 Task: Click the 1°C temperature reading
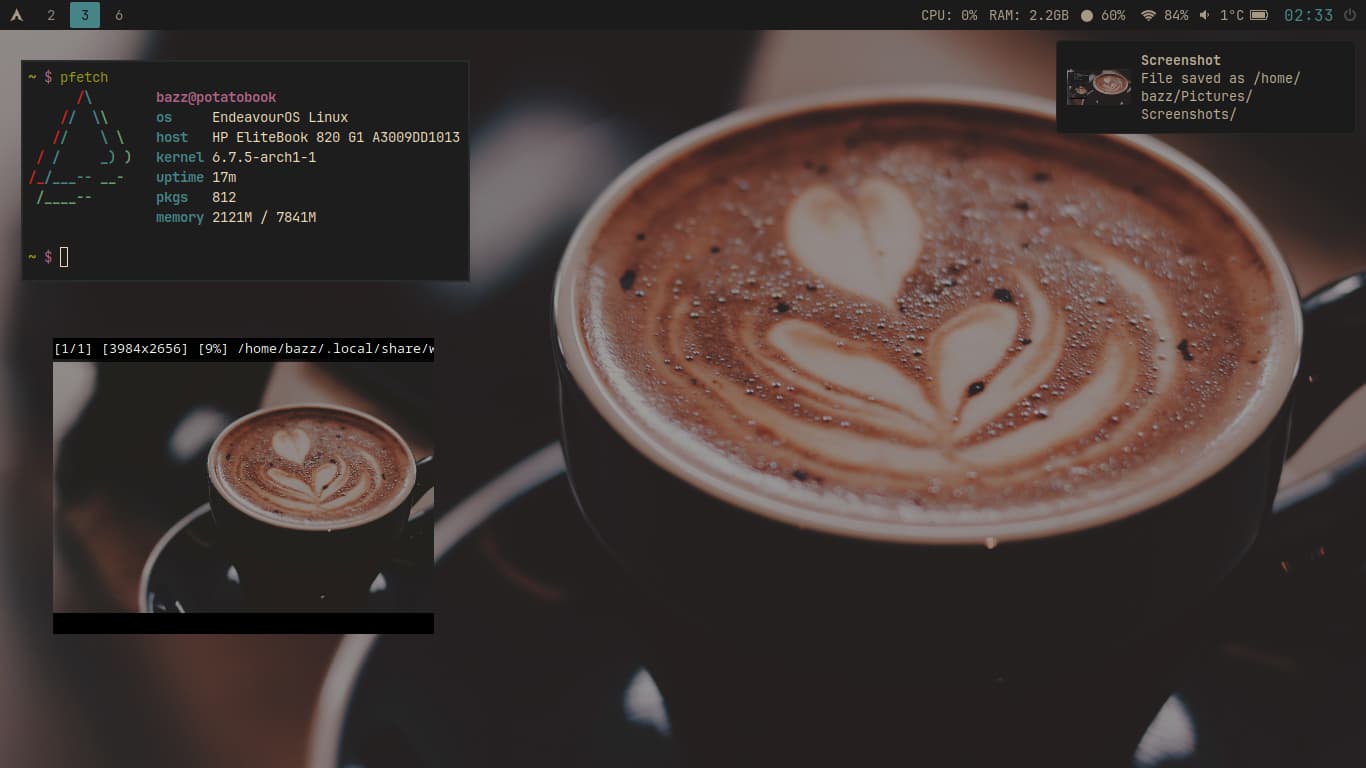(x=1232, y=15)
